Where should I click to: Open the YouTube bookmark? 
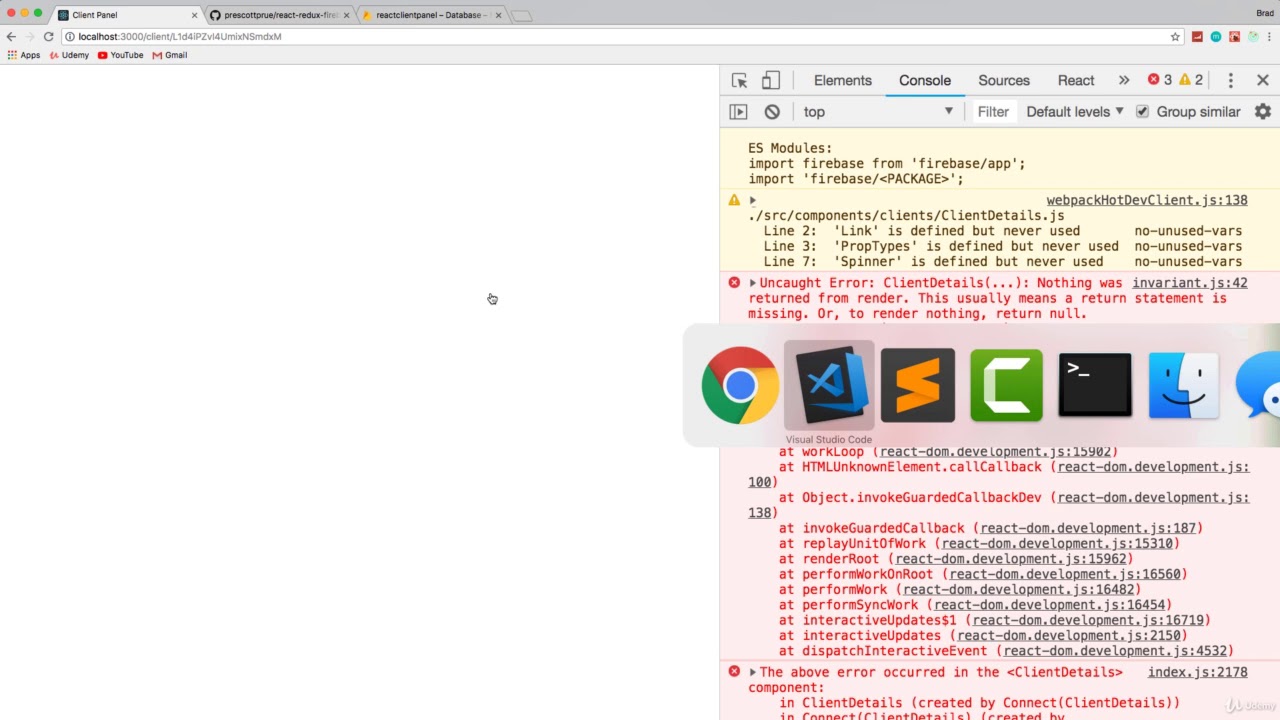[120, 55]
